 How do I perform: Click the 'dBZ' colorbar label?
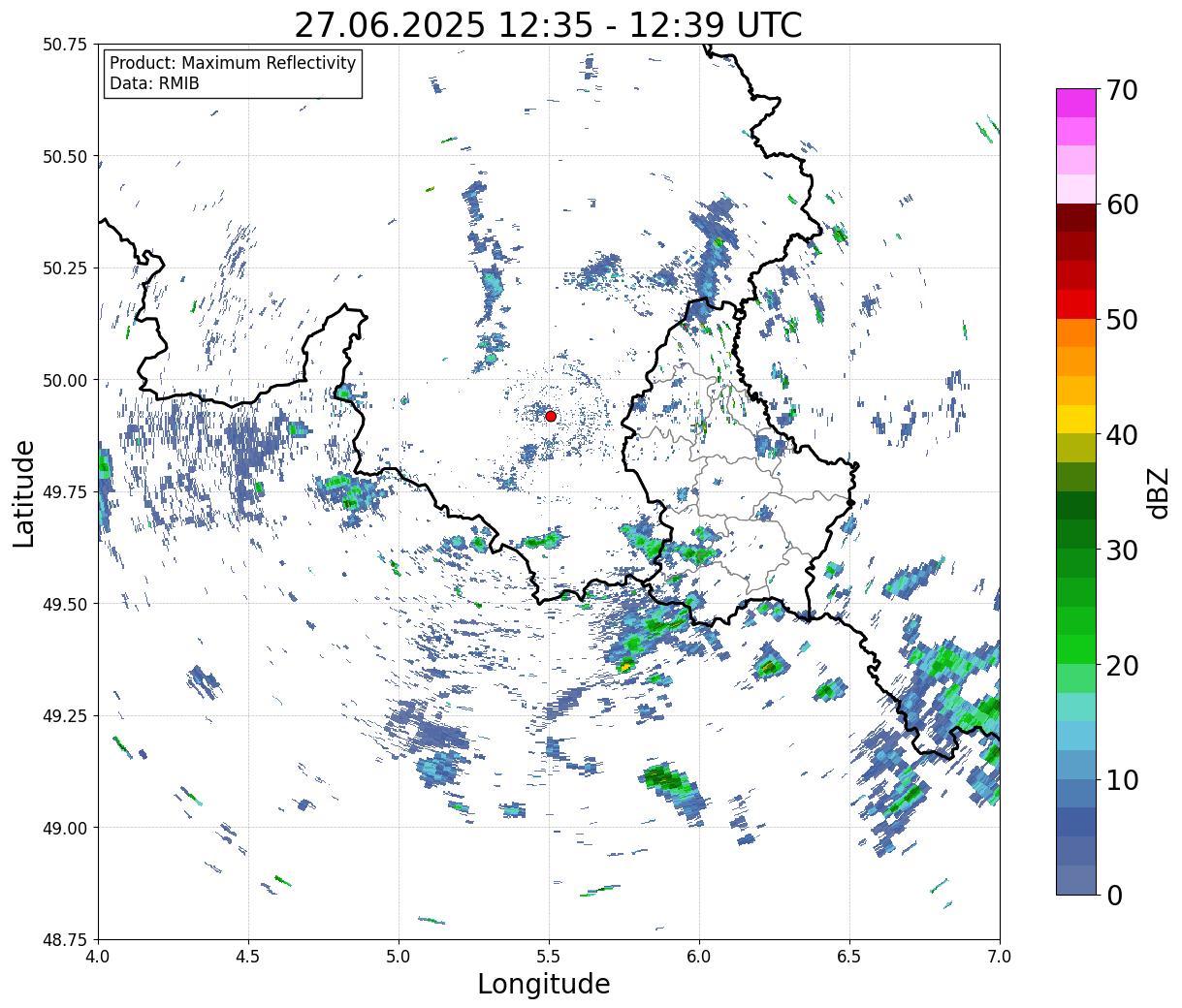tap(1158, 491)
